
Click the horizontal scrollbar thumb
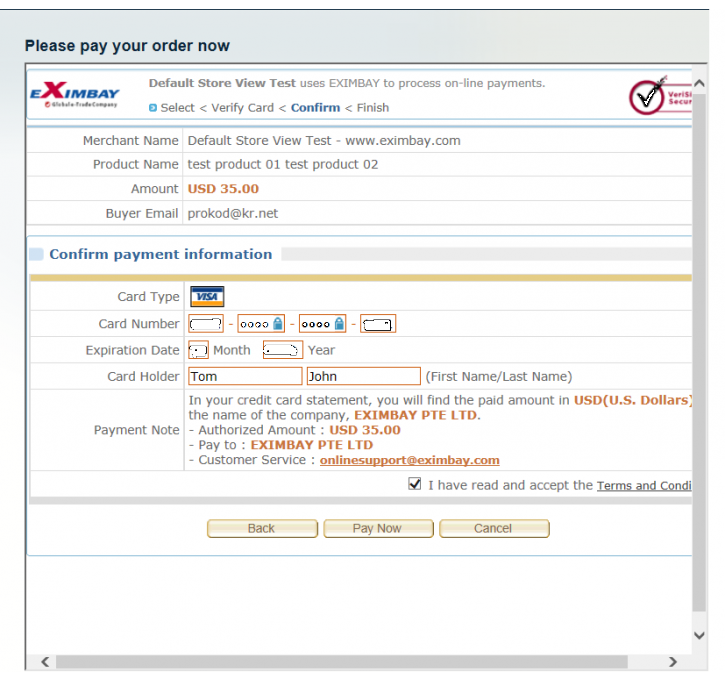coord(342,662)
